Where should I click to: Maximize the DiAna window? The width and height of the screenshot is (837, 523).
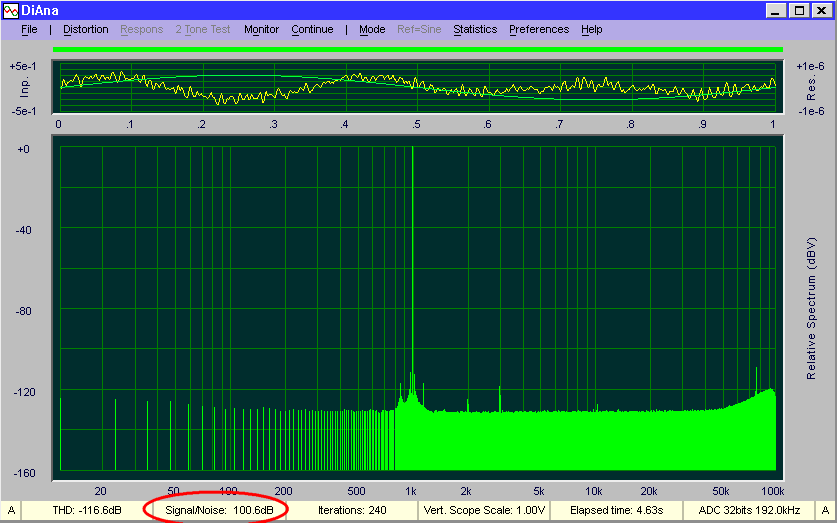pyautogui.click(x=799, y=10)
